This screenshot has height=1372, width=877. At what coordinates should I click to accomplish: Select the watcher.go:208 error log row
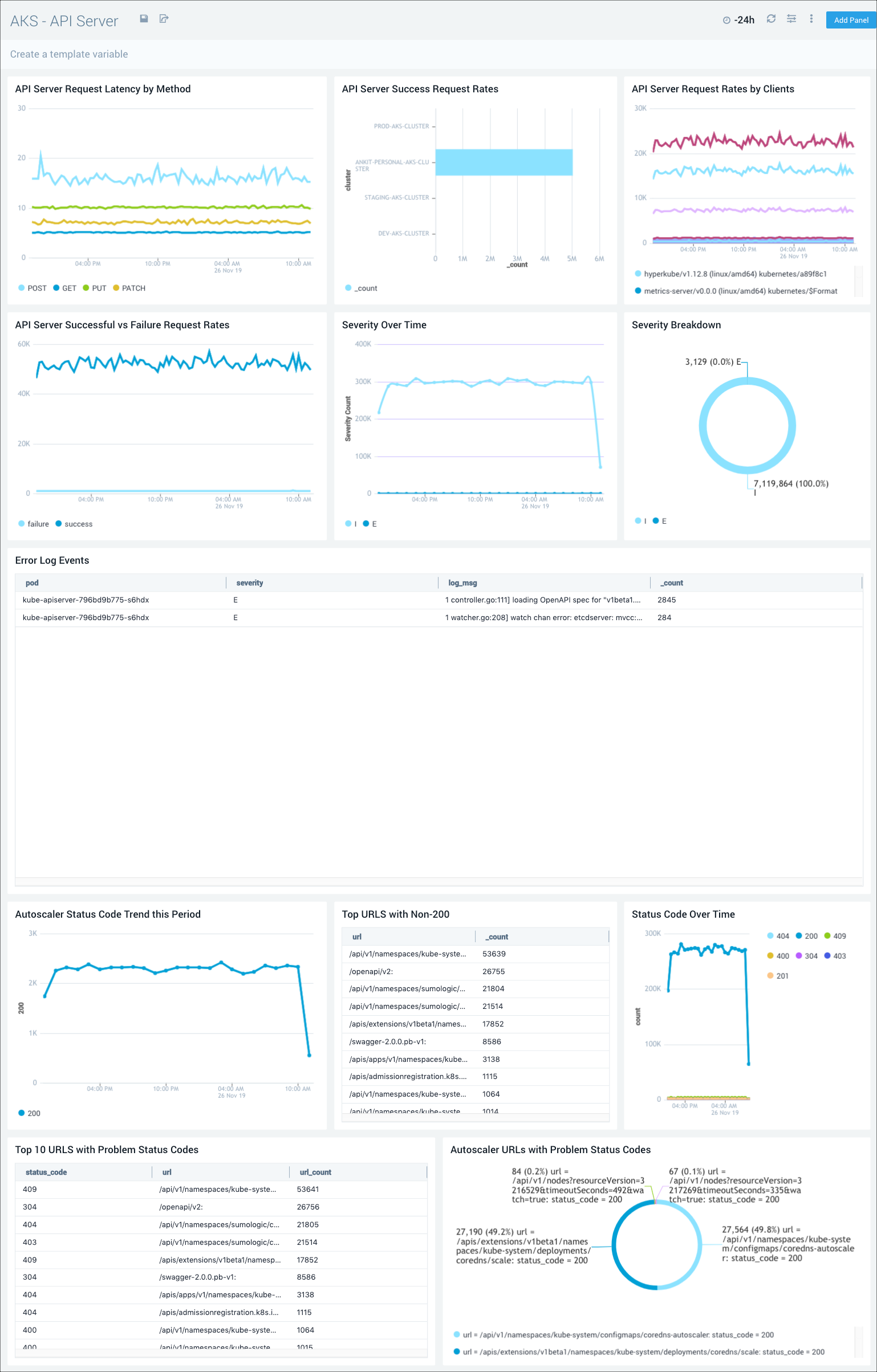pos(438,618)
